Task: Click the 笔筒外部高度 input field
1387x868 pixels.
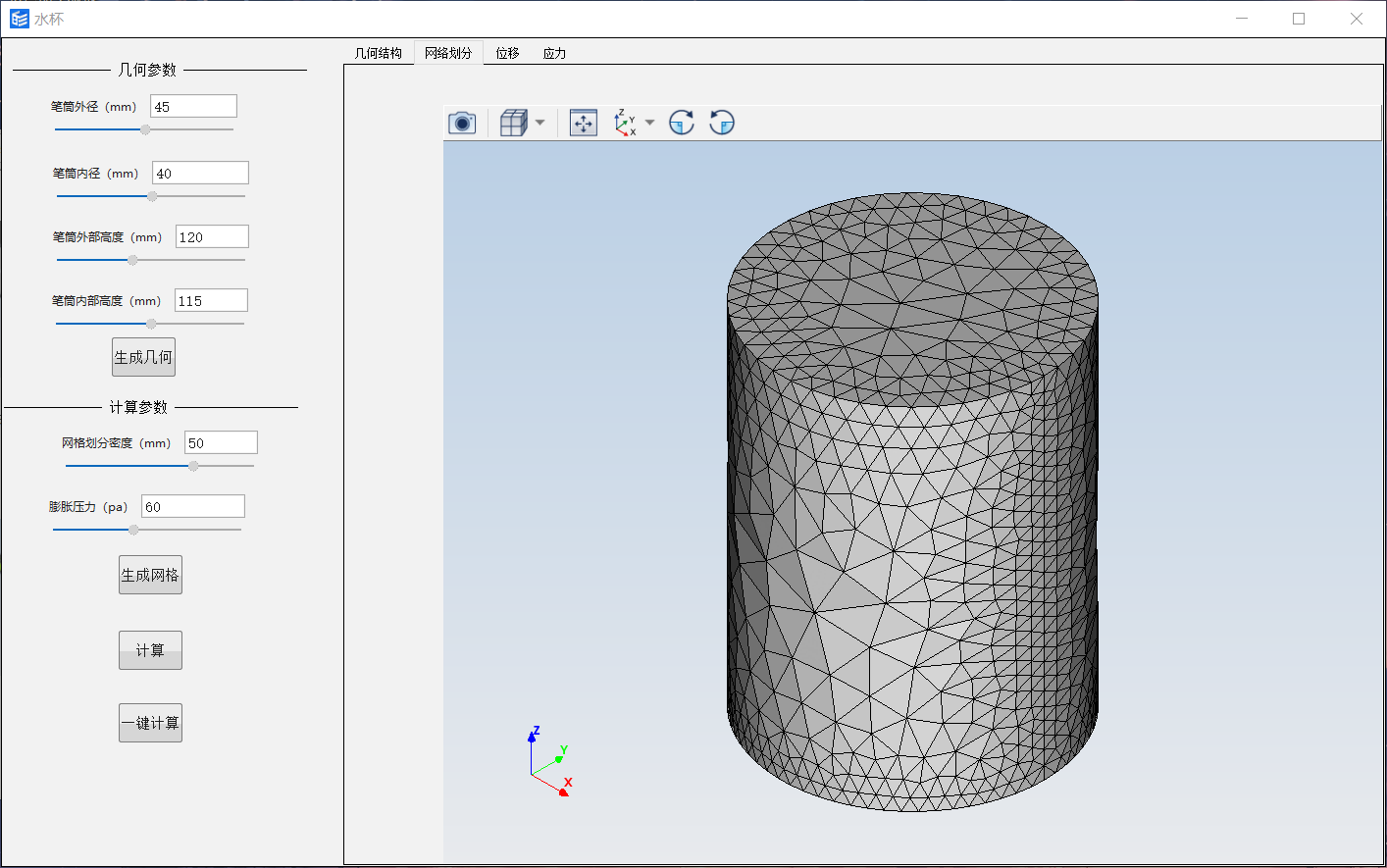Action: click(212, 236)
